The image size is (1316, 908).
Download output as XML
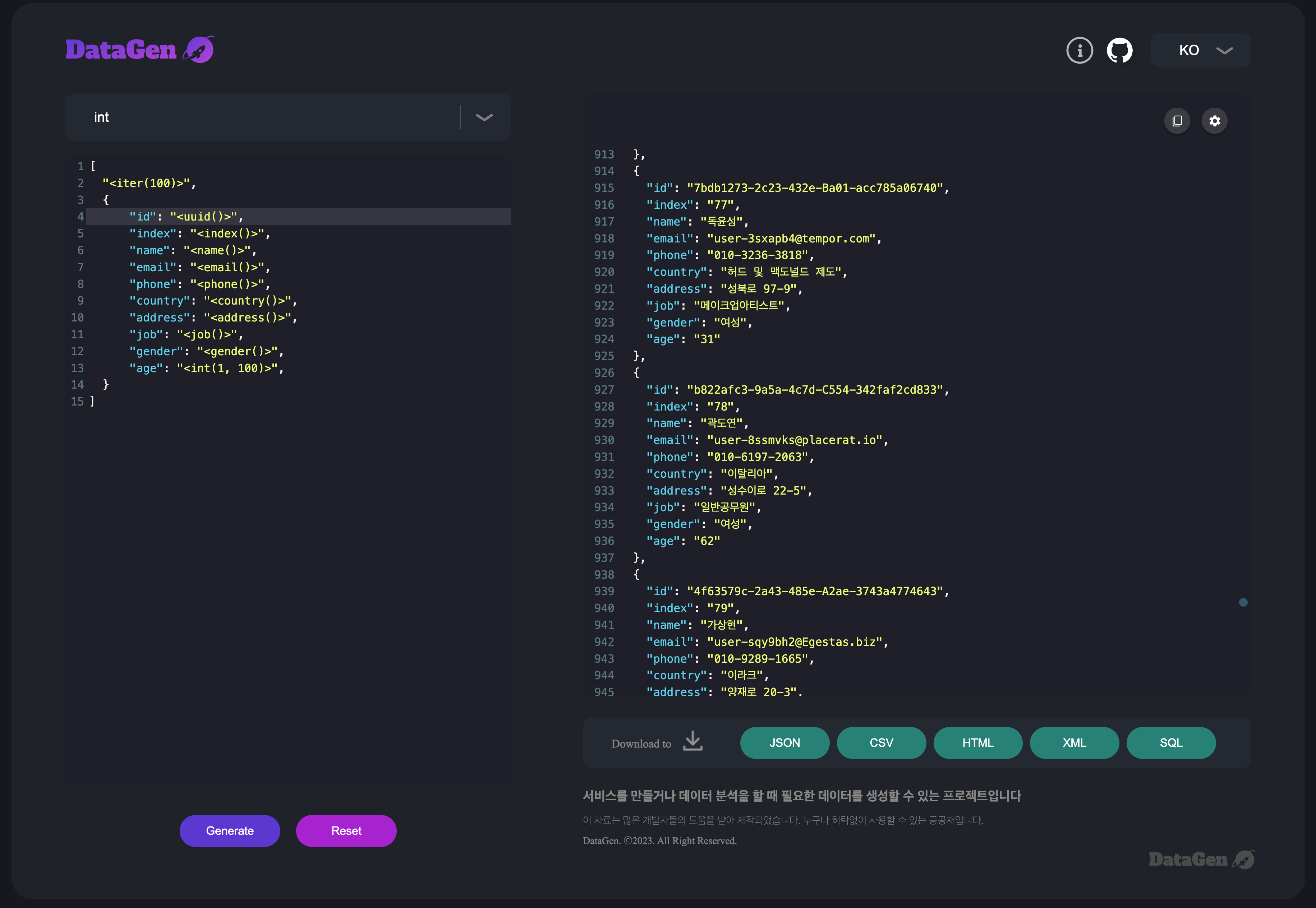pos(1074,742)
